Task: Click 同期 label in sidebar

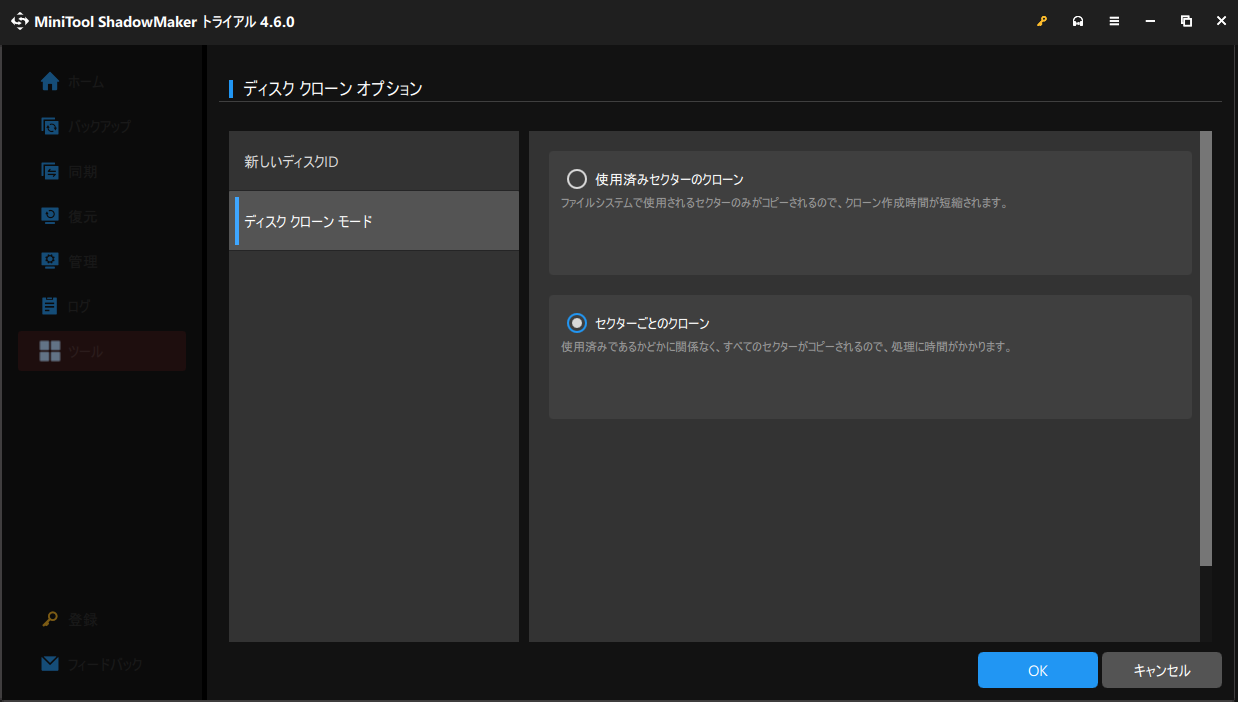Action: (83, 171)
